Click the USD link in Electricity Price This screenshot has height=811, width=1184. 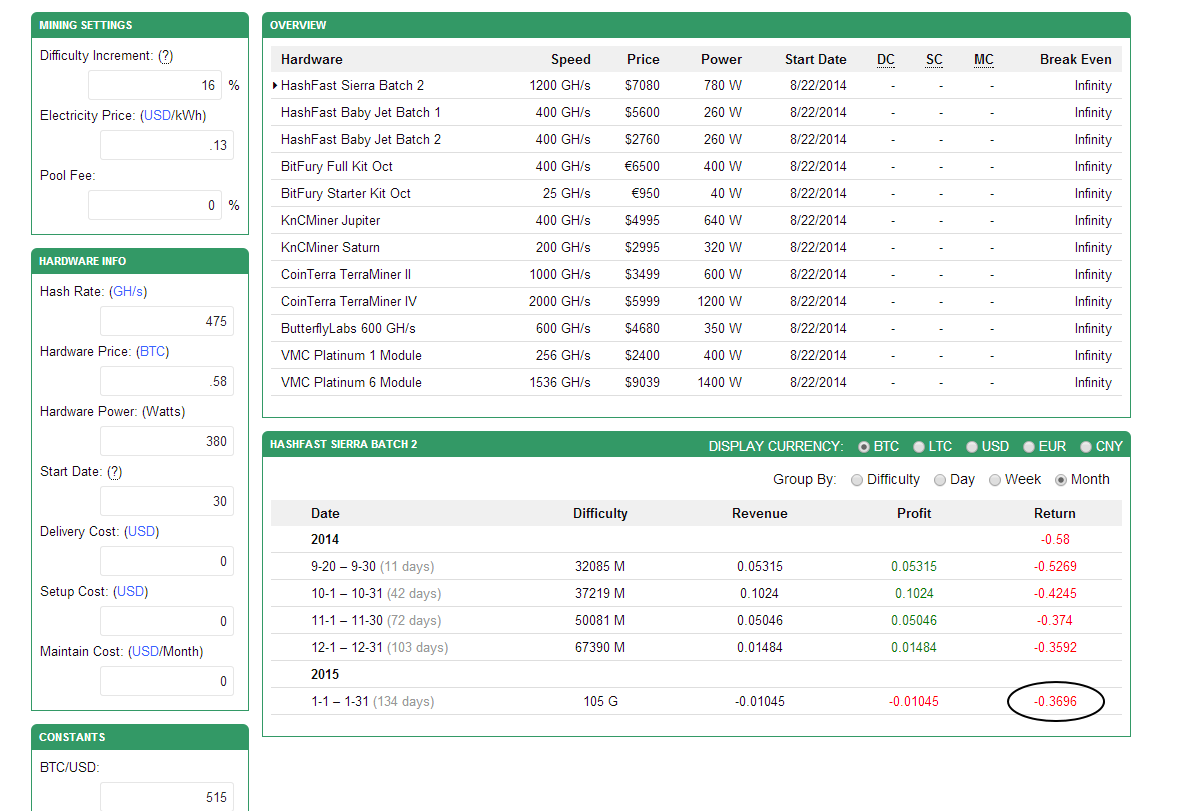click(x=157, y=116)
